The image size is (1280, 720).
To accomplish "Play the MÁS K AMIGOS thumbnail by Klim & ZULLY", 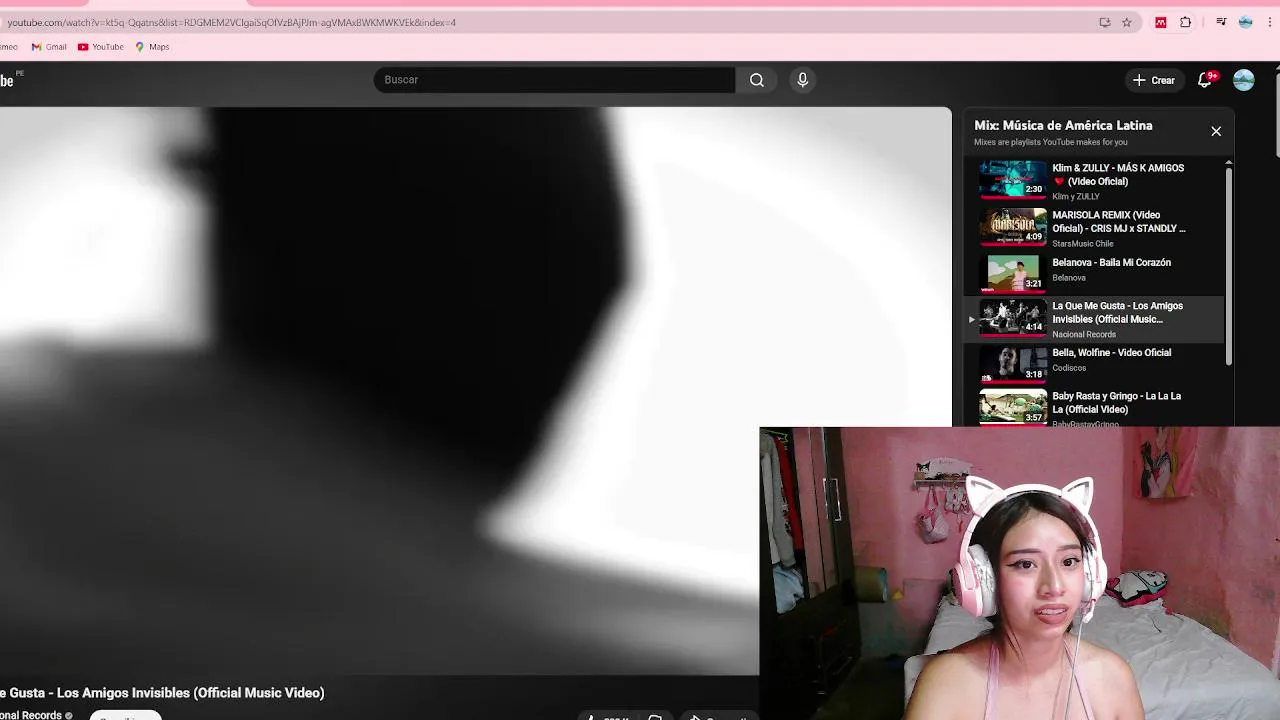I will 1013,180.
